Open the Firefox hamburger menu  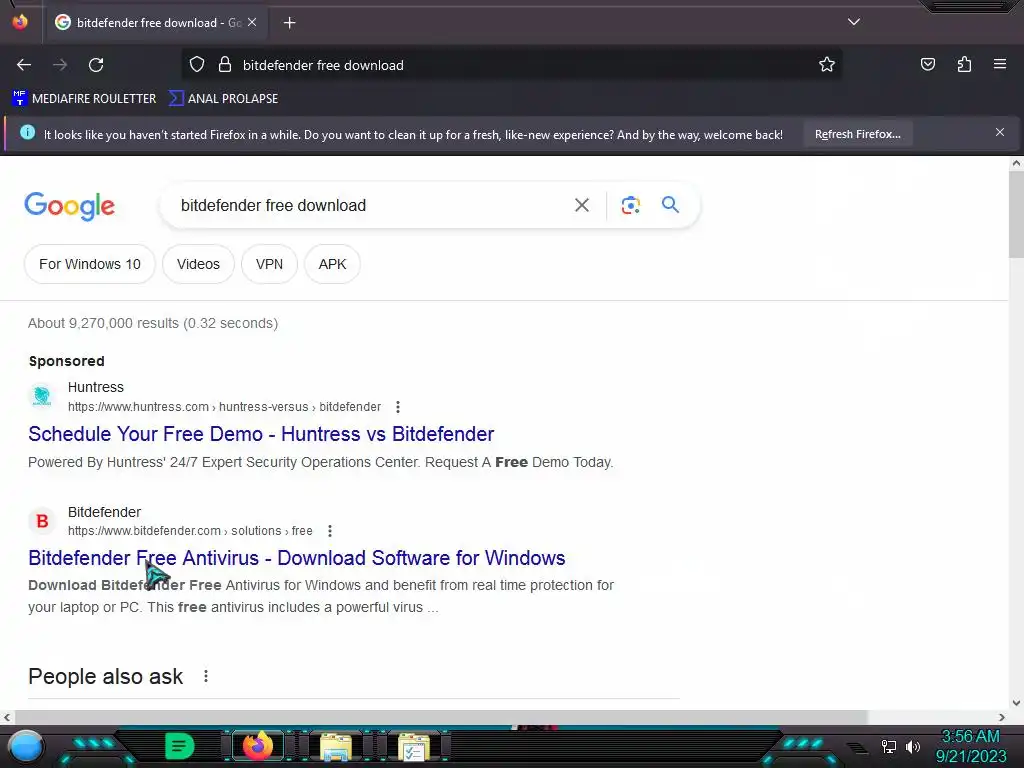click(999, 64)
